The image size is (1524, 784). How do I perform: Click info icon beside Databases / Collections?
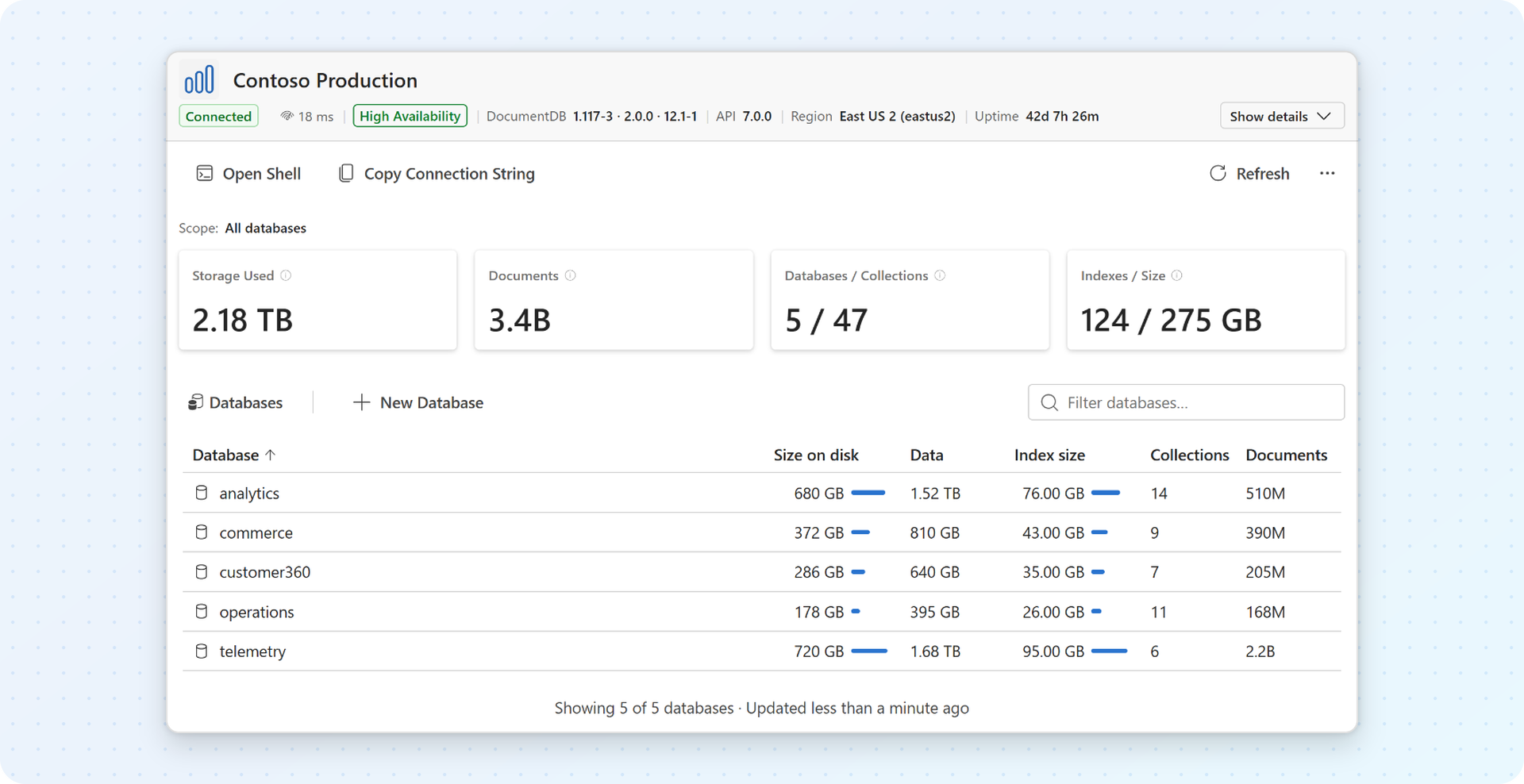[x=940, y=275]
